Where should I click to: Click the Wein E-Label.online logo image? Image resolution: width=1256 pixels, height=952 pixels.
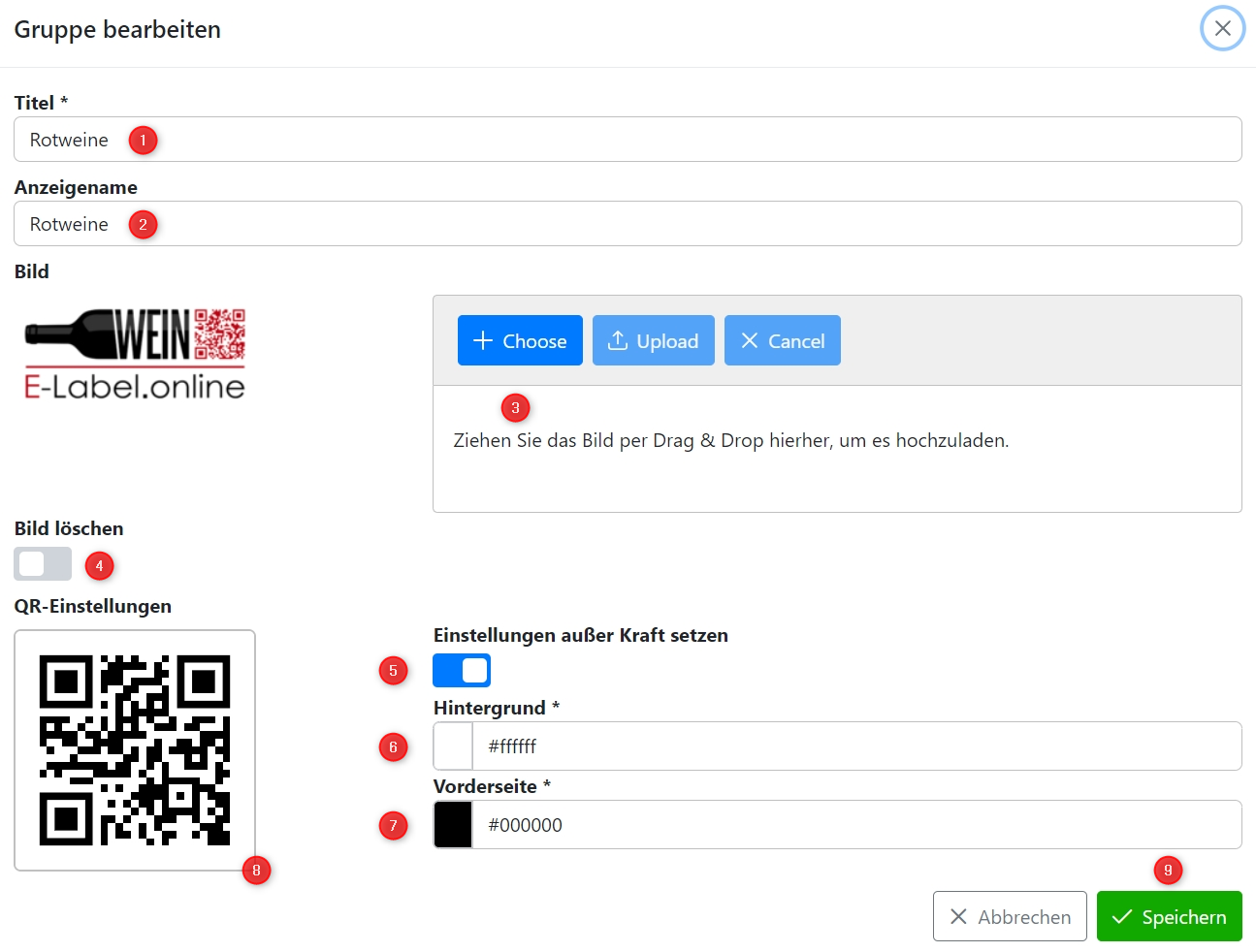[135, 355]
